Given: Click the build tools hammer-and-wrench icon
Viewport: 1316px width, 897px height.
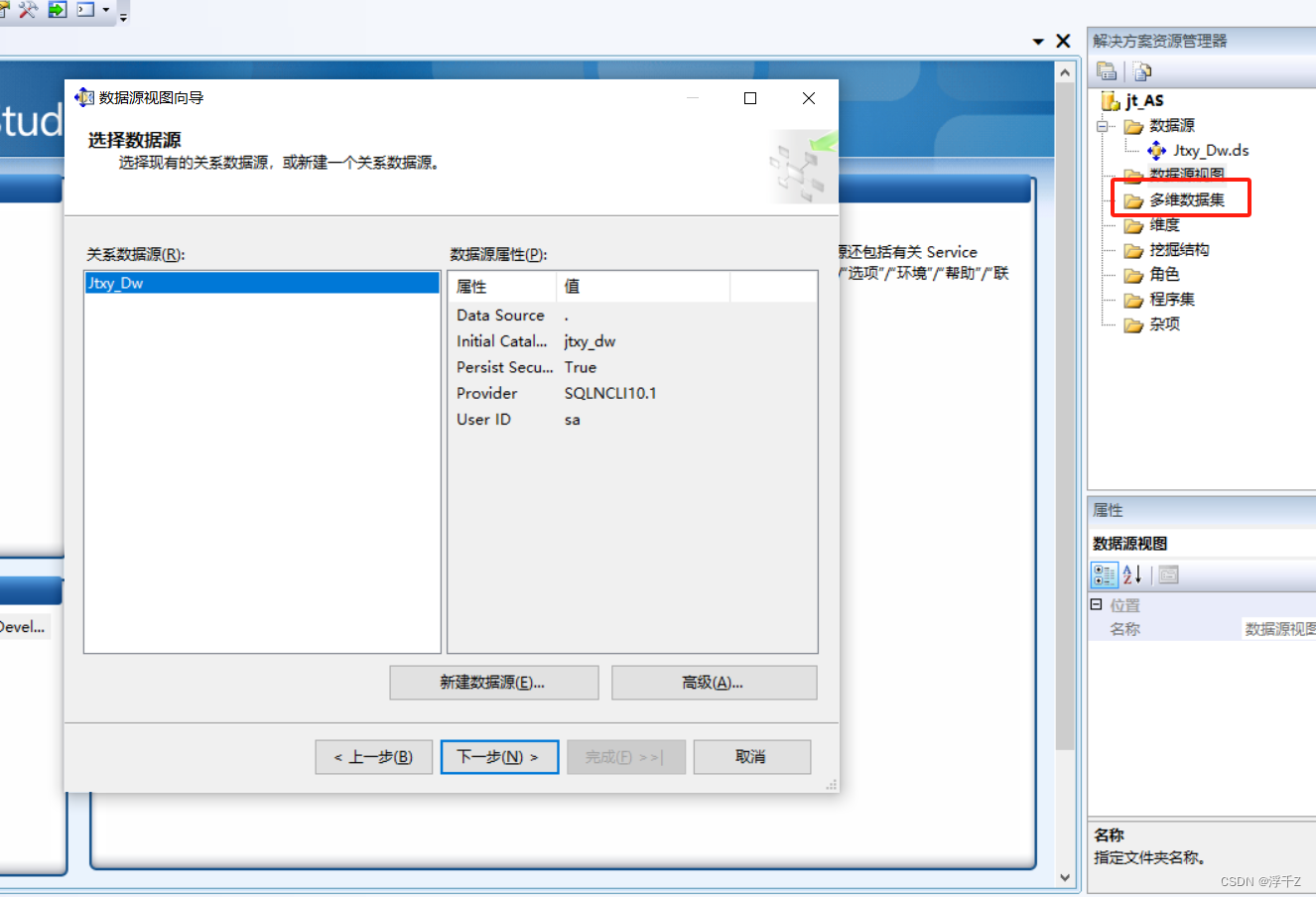Looking at the screenshot, I should click(x=28, y=10).
